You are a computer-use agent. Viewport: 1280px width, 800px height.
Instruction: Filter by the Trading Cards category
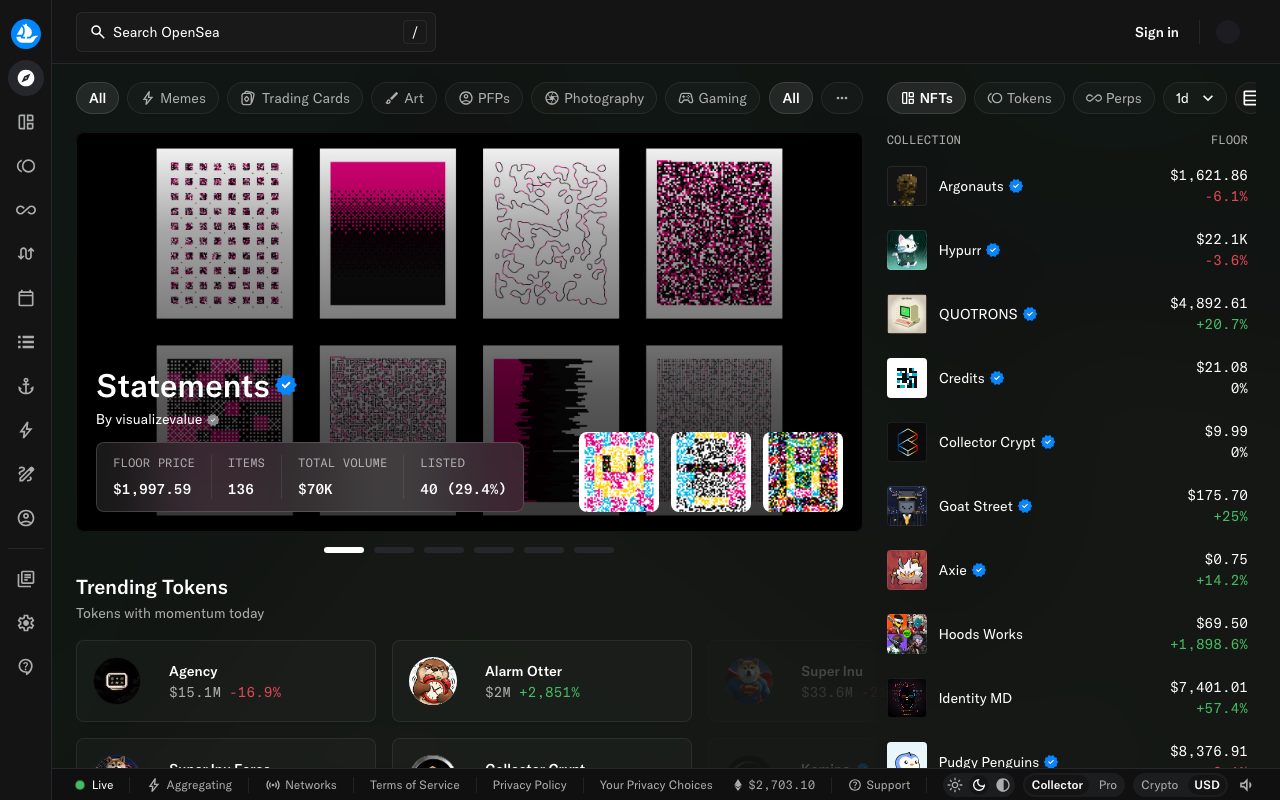pos(295,98)
